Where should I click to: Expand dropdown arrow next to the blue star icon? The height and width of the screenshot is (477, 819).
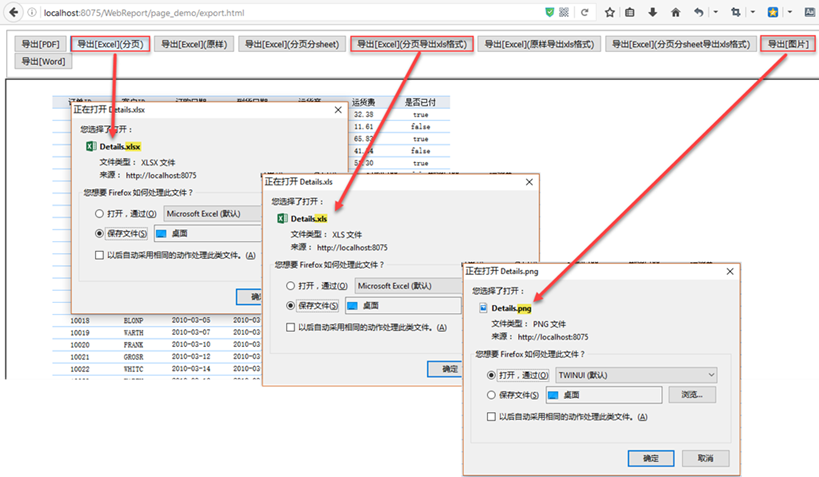pyautogui.click(x=790, y=12)
